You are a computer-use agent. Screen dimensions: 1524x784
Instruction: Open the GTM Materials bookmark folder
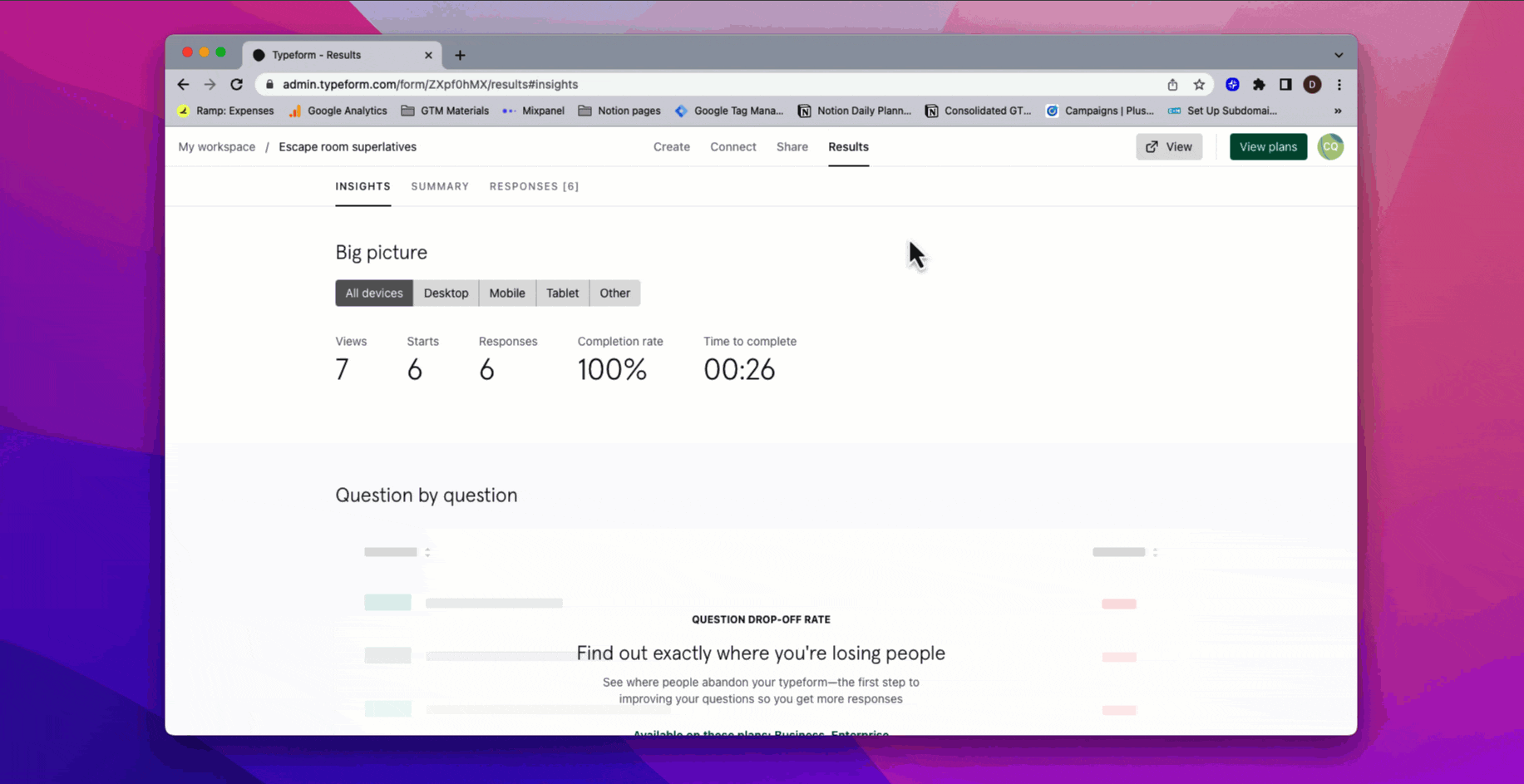(x=445, y=111)
